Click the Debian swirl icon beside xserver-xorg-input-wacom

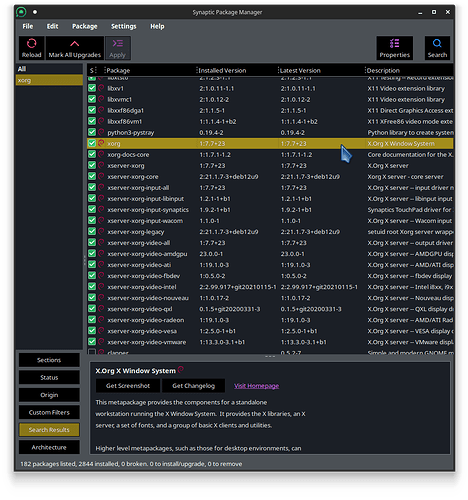pyautogui.click(x=101, y=221)
